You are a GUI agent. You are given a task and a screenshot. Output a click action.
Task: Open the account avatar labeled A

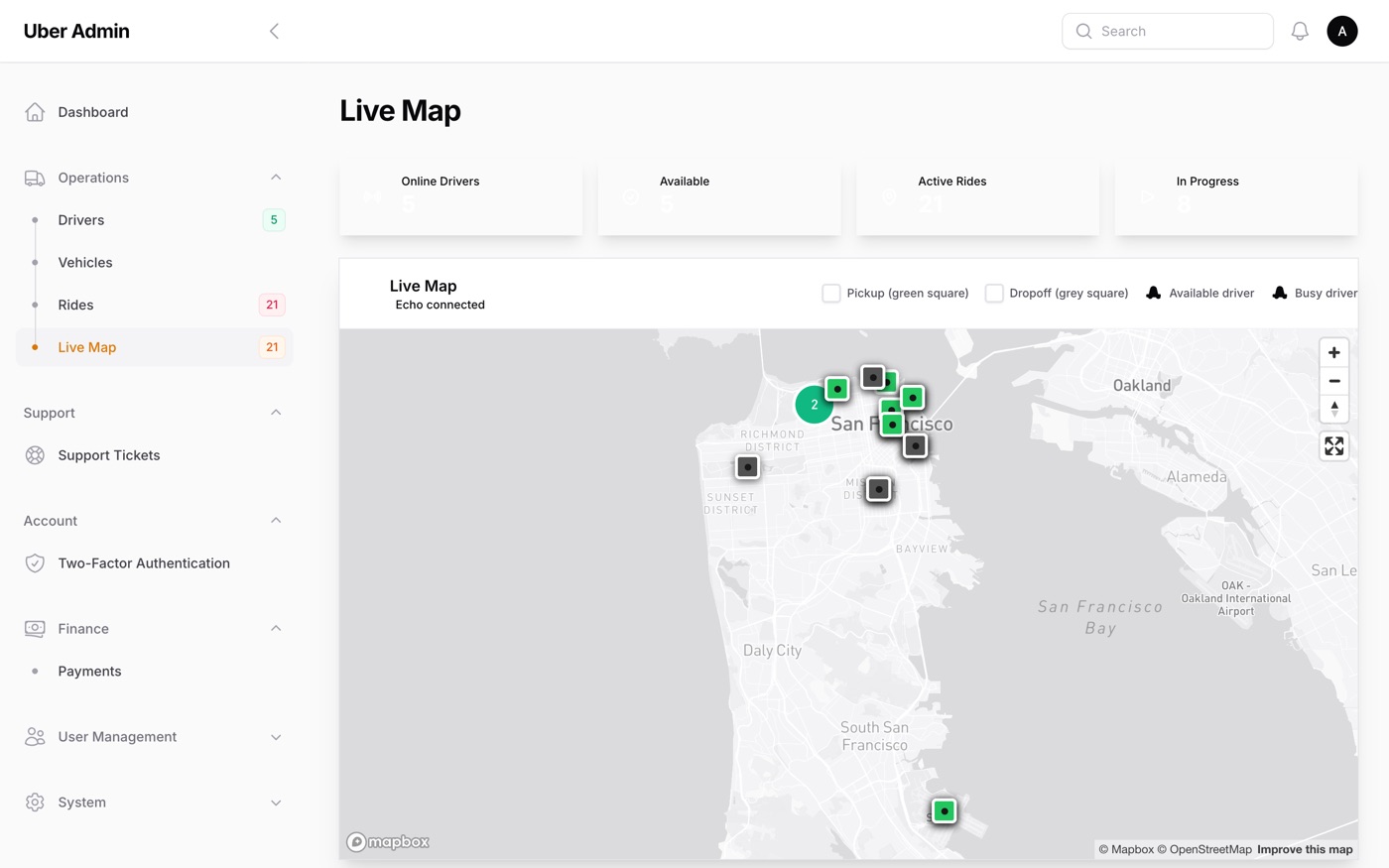[1342, 31]
